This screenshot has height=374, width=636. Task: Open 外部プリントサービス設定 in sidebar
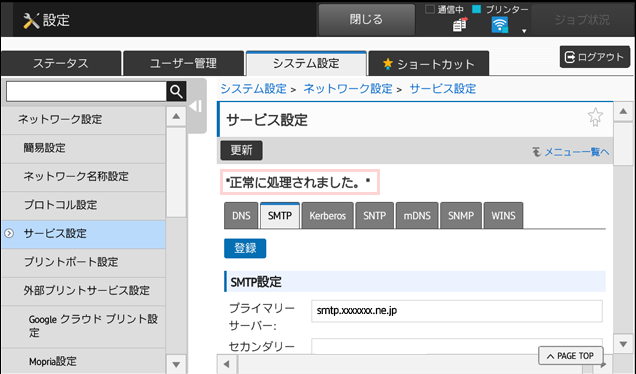(84, 290)
